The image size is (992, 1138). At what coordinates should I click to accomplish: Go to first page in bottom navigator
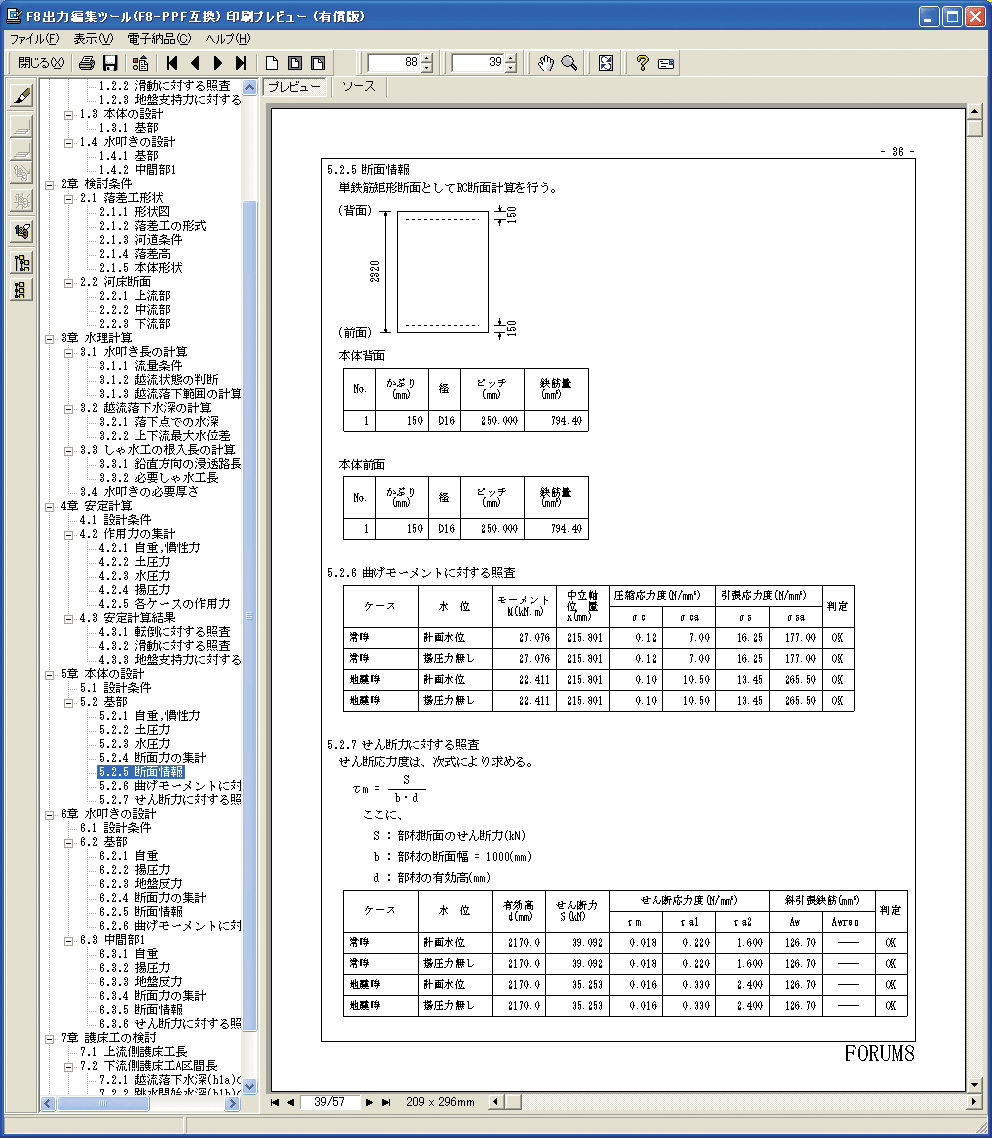[275, 1102]
